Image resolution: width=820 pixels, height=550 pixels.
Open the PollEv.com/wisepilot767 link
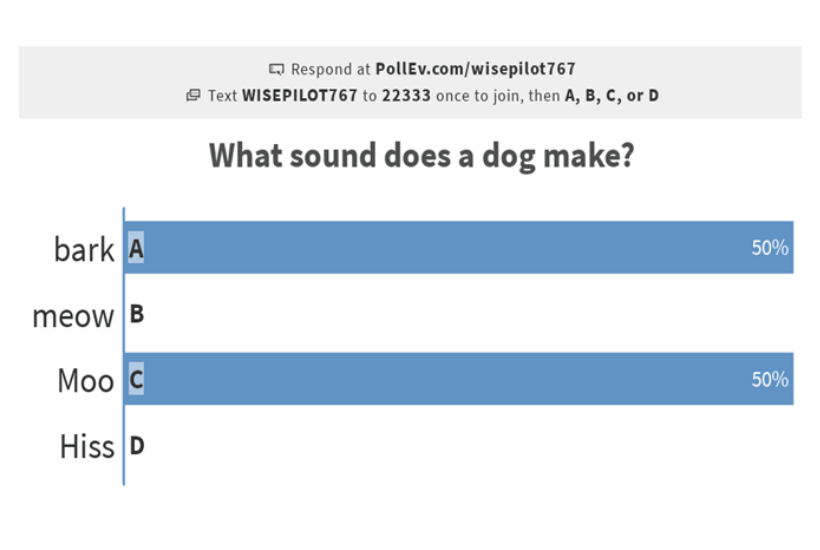point(475,69)
